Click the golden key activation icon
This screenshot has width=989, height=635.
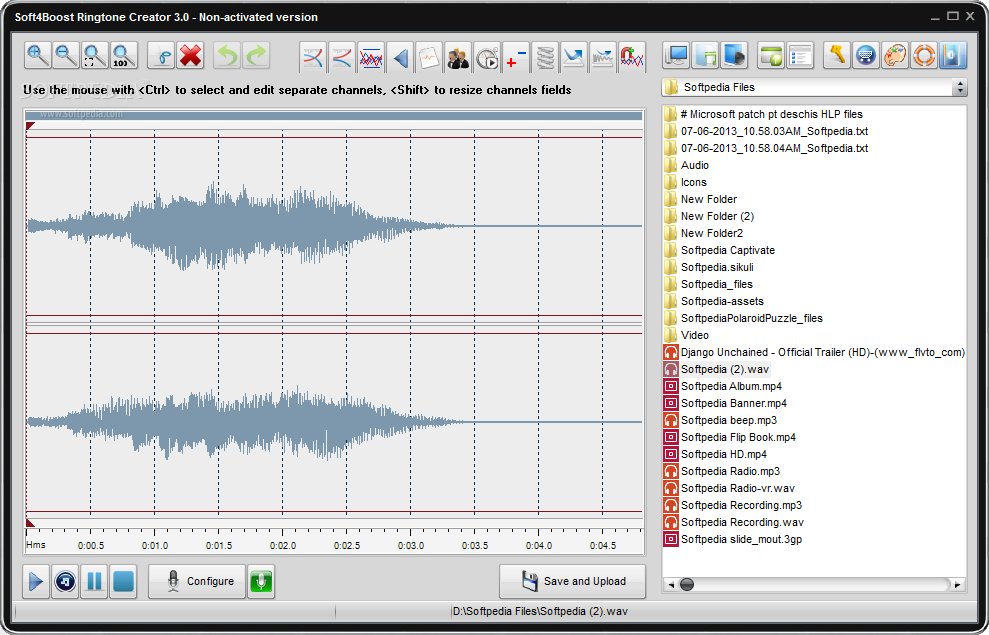click(x=837, y=55)
